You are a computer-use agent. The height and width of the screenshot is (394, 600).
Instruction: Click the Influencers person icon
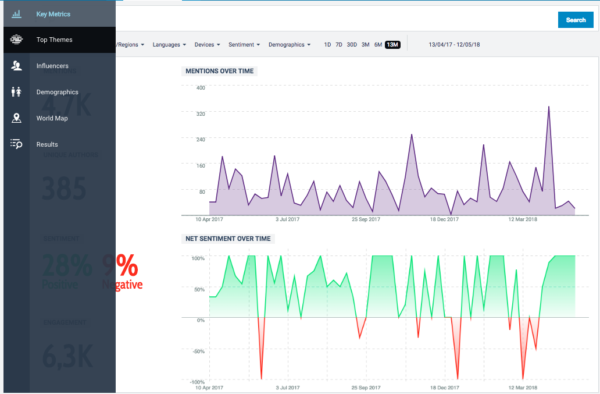pos(16,66)
